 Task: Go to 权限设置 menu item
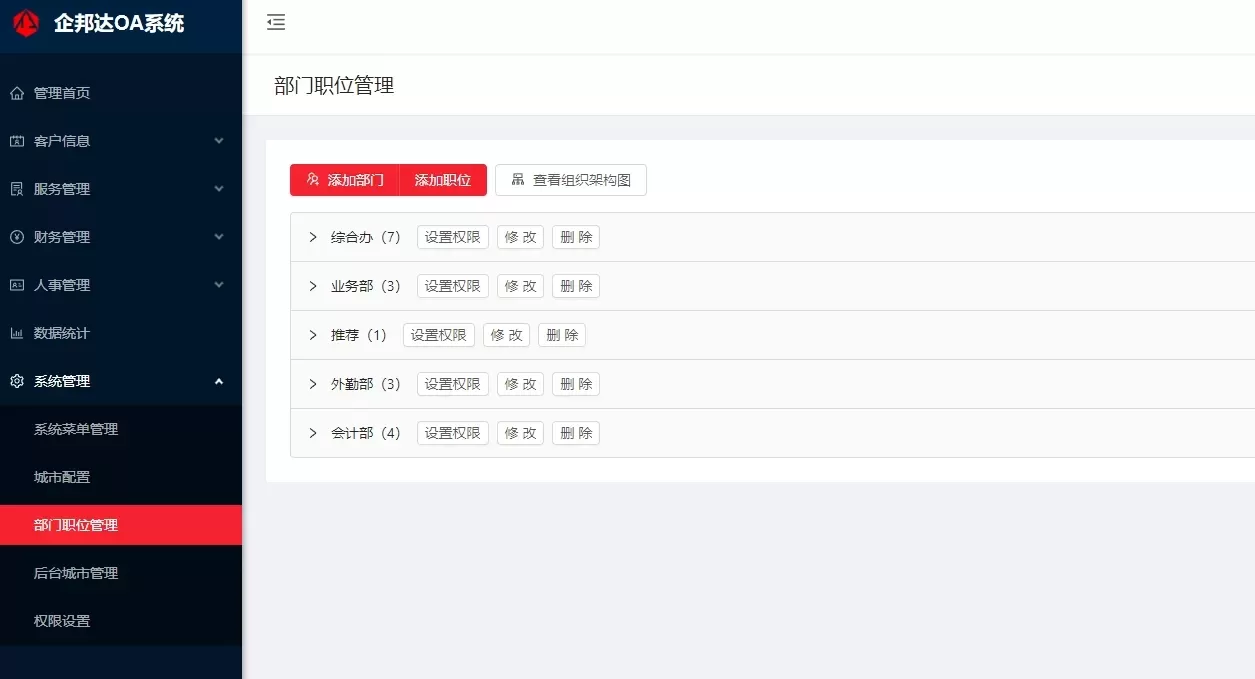(x=62, y=621)
